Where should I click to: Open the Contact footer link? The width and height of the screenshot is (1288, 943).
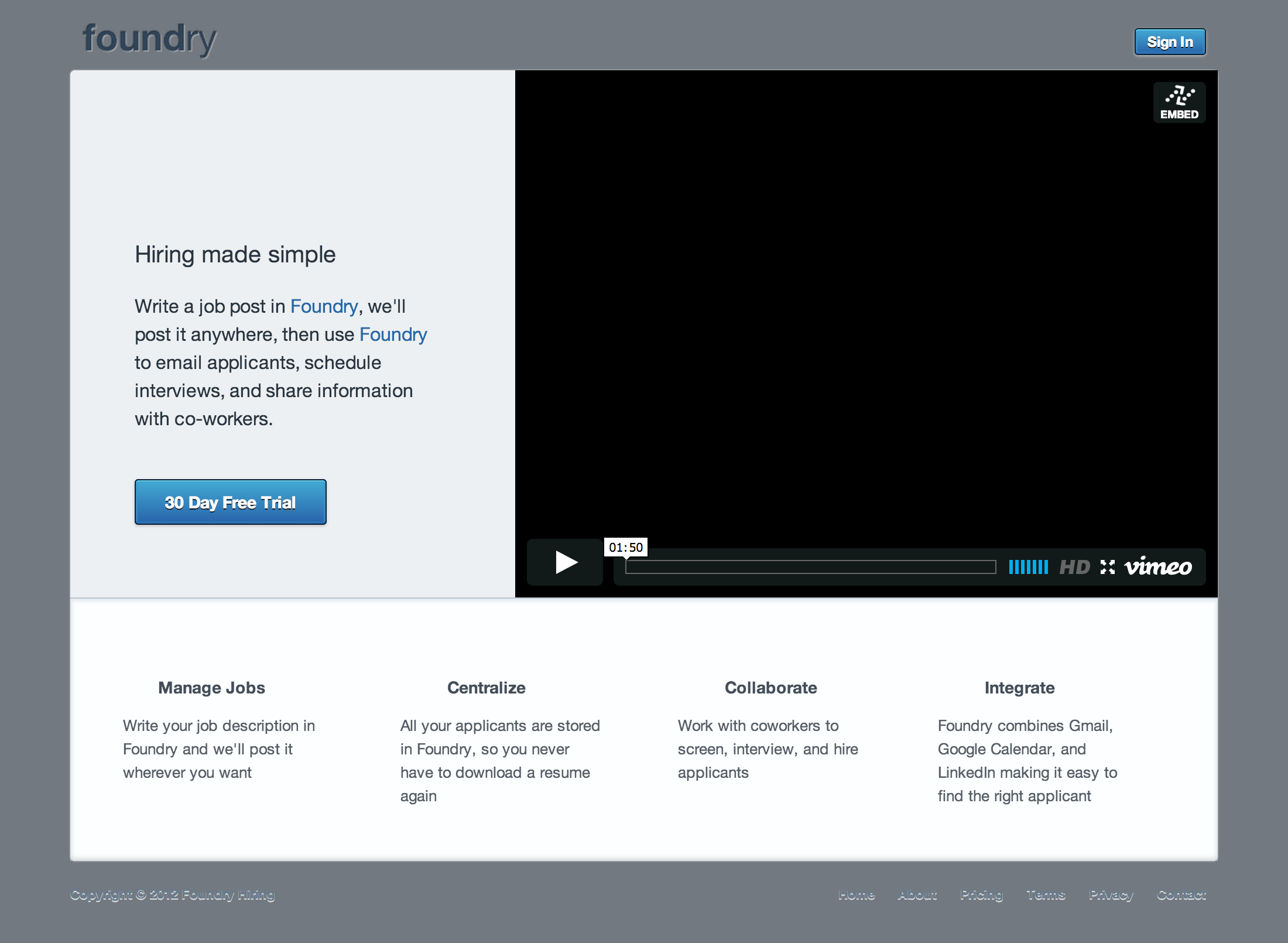click(1181, 895)
